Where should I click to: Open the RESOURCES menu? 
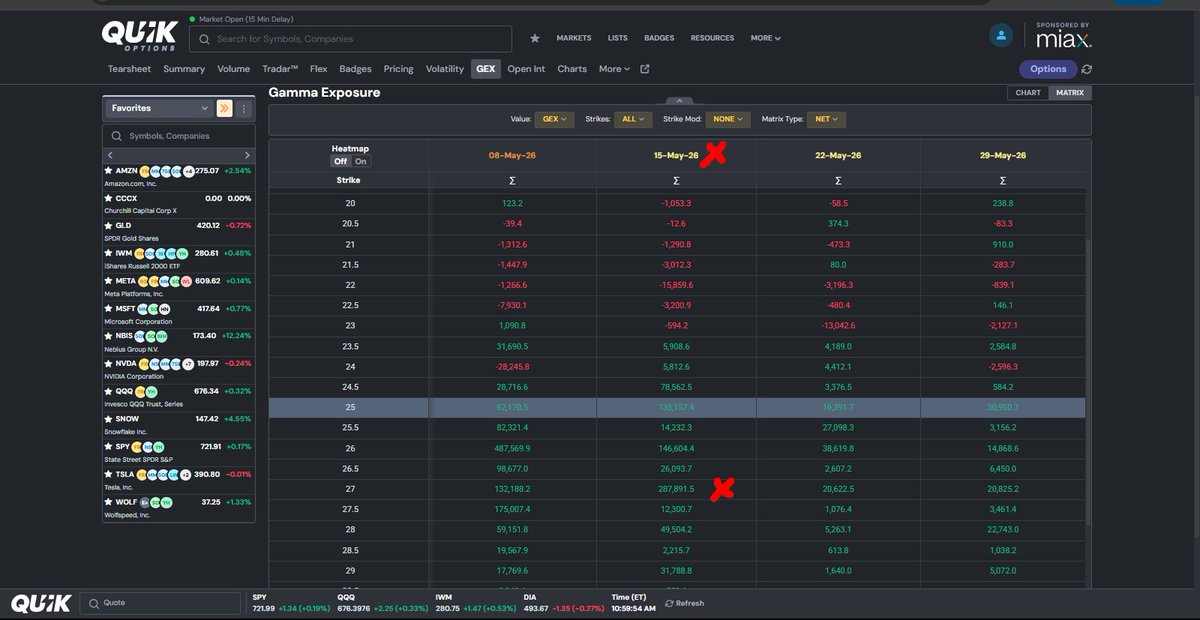click(x=712, y=38)
